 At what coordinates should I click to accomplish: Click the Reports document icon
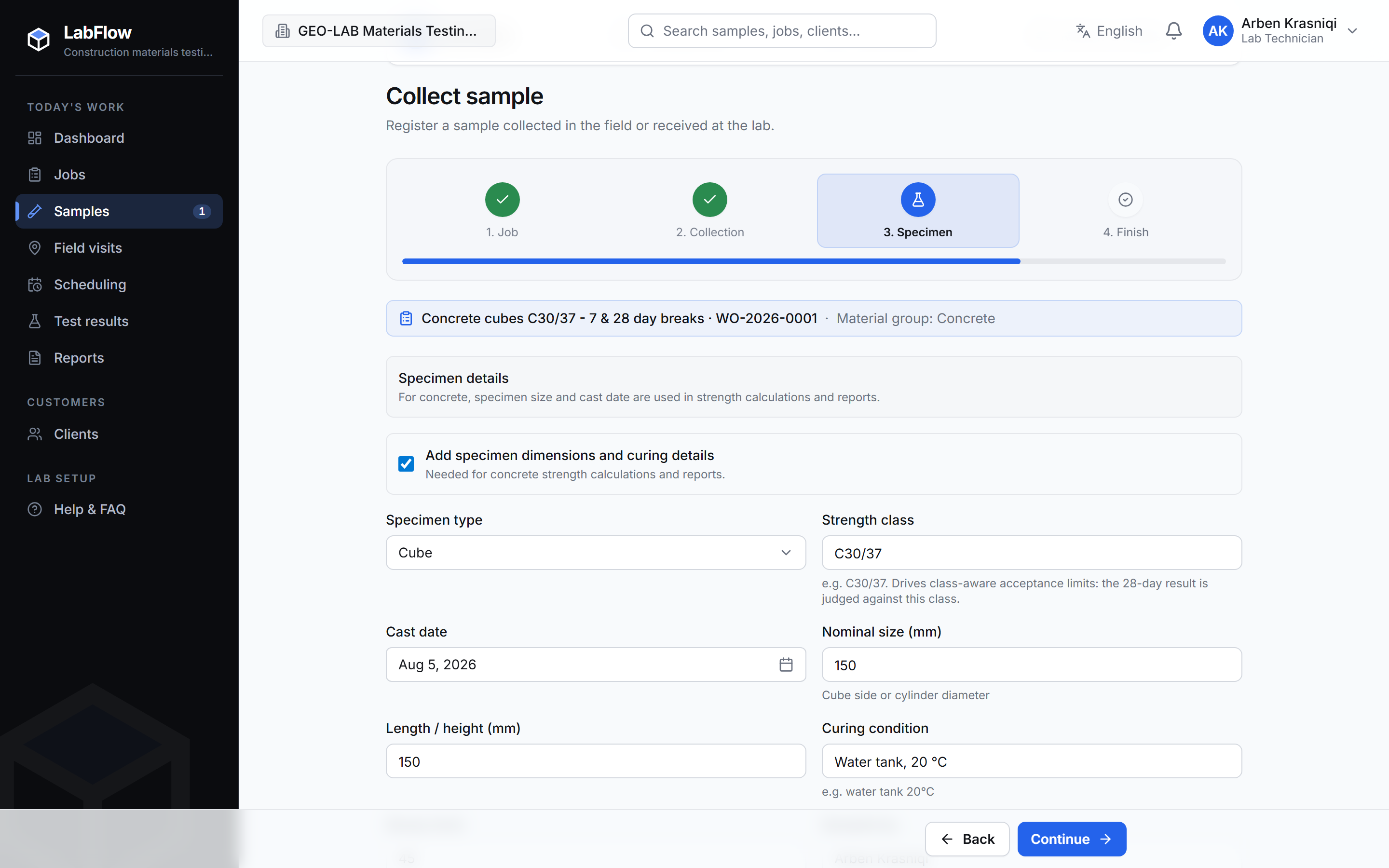pos(35,358)
